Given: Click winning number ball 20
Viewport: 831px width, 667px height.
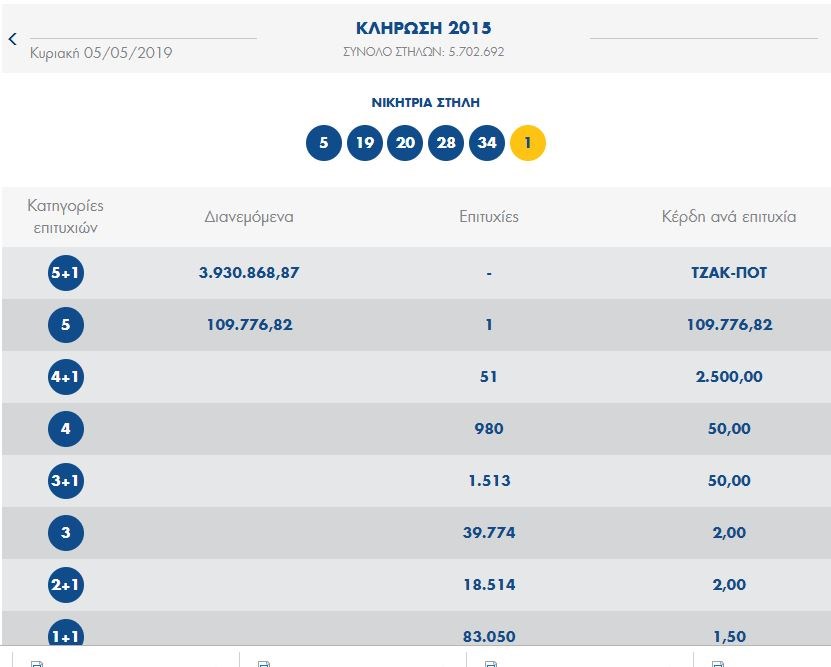Looking at the screenshot, I should pos(405,143).
